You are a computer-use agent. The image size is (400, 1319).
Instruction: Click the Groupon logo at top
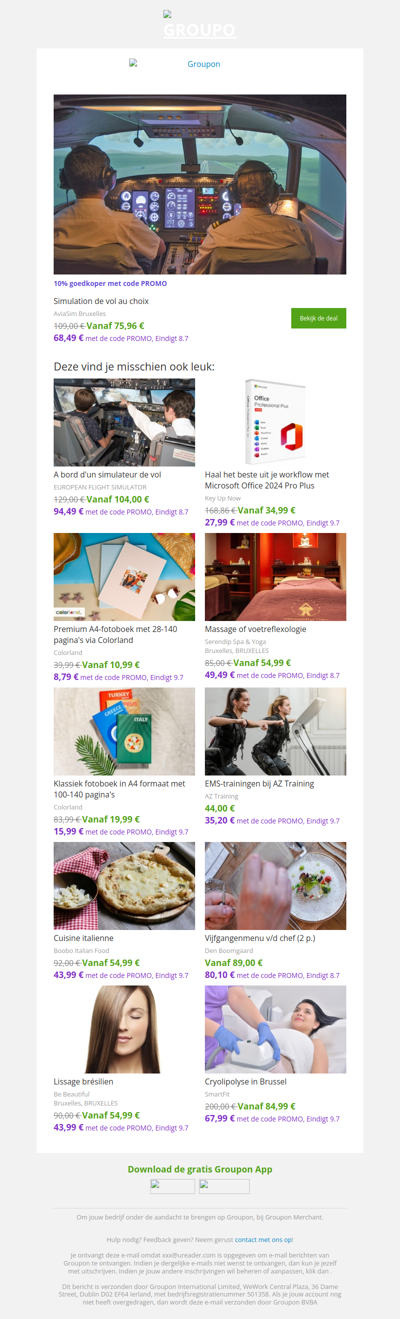pos(200,26)
